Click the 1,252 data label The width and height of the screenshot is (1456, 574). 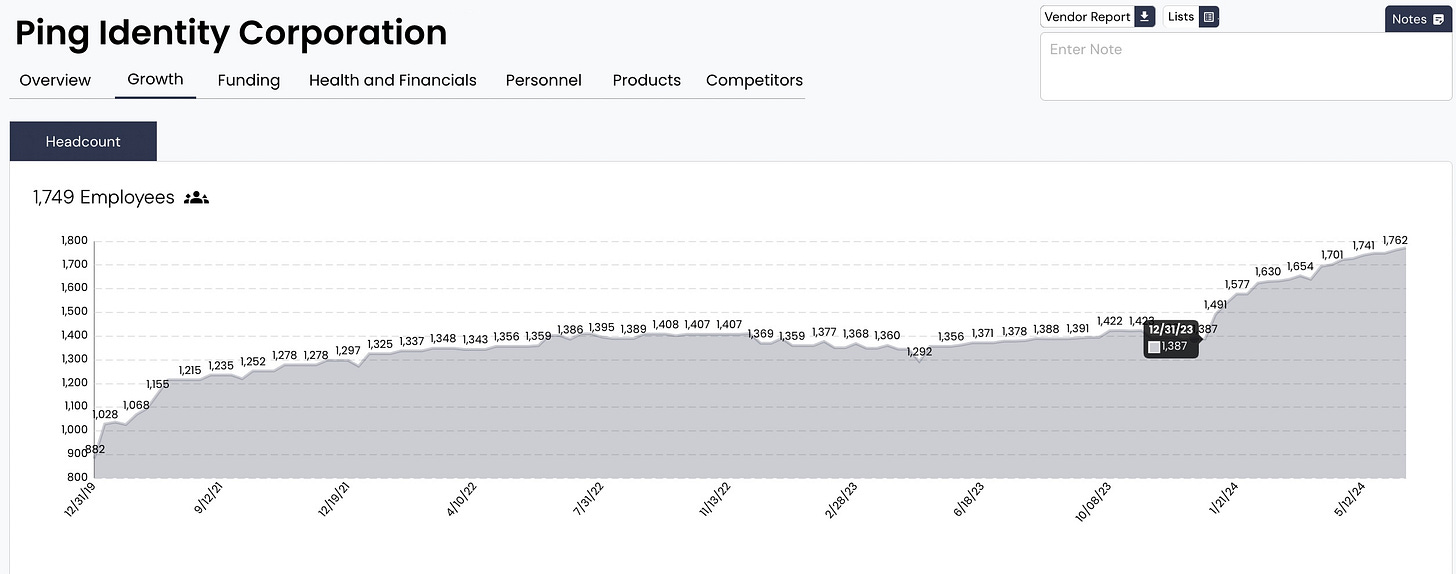tap(253, 361)
